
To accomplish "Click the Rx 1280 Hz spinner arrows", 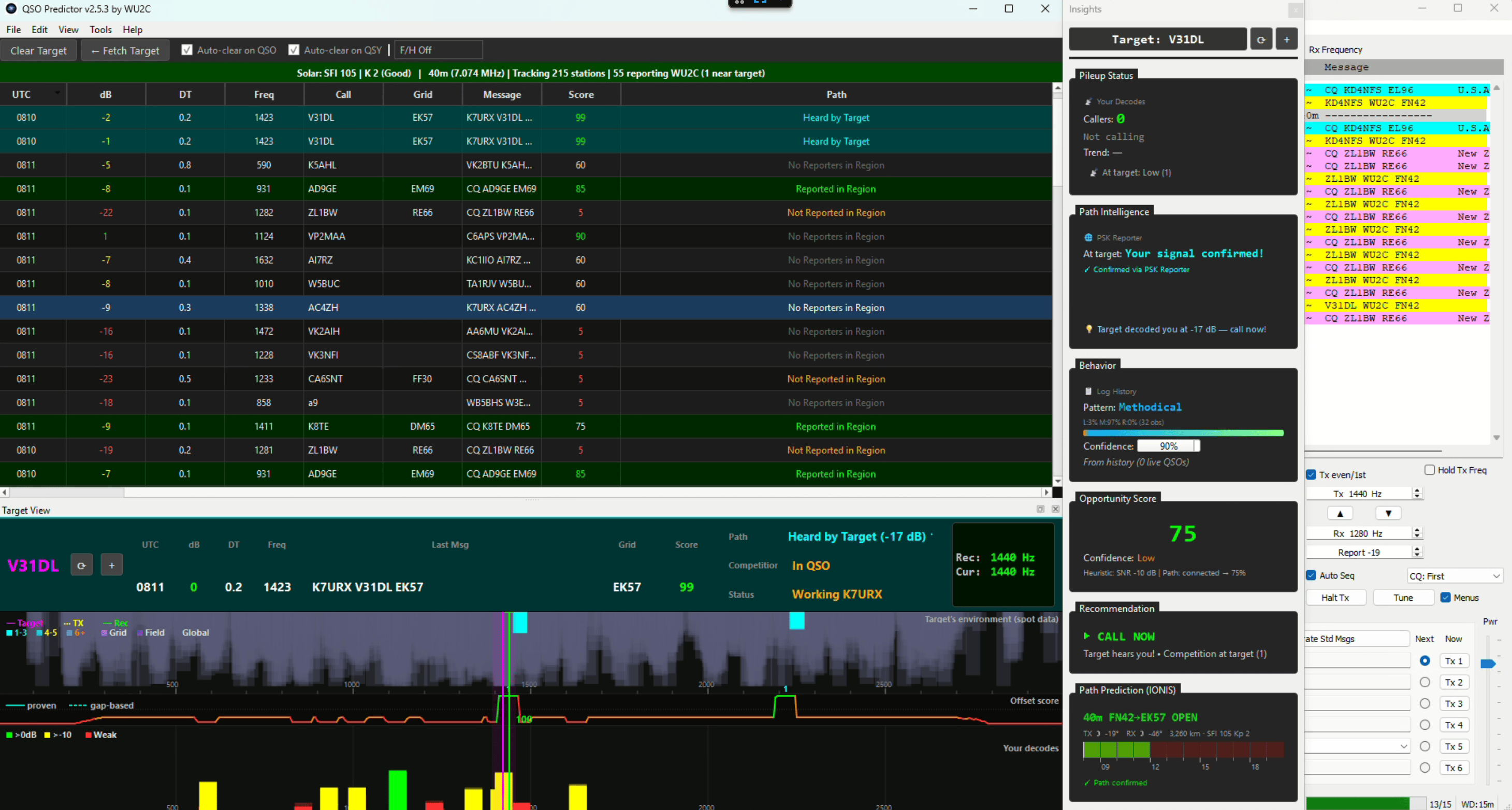I will click(x=1417, y=533).
